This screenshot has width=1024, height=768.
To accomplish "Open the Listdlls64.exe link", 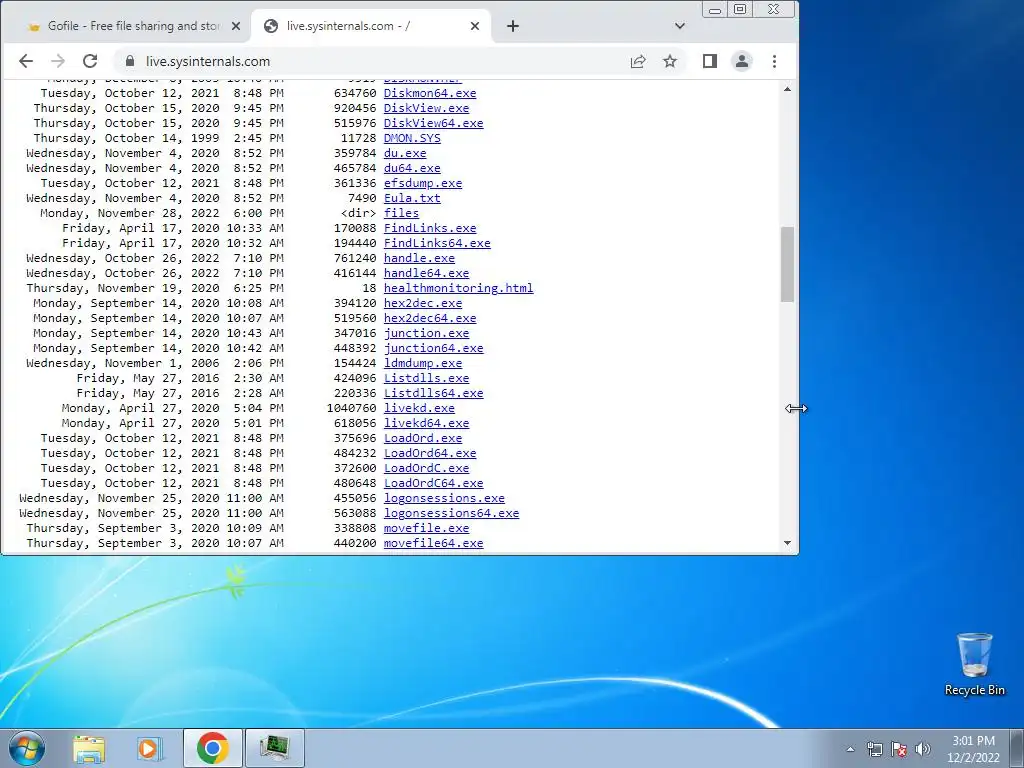I will 434,393.
